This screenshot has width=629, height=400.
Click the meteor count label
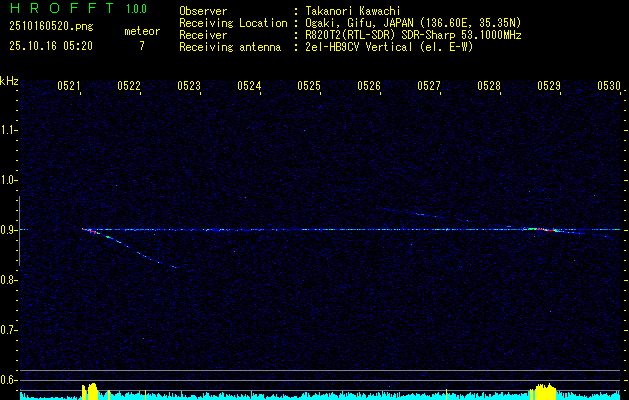[x=142, y=31]
